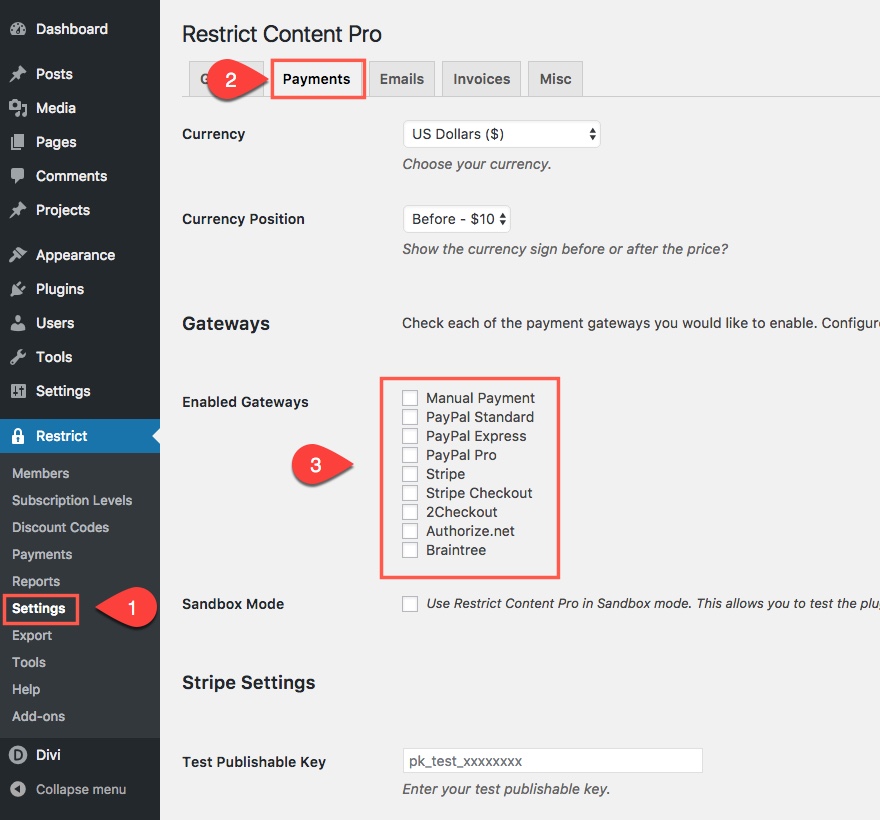
Task: Click the Dashboard gauge icon
Action: 18,29
